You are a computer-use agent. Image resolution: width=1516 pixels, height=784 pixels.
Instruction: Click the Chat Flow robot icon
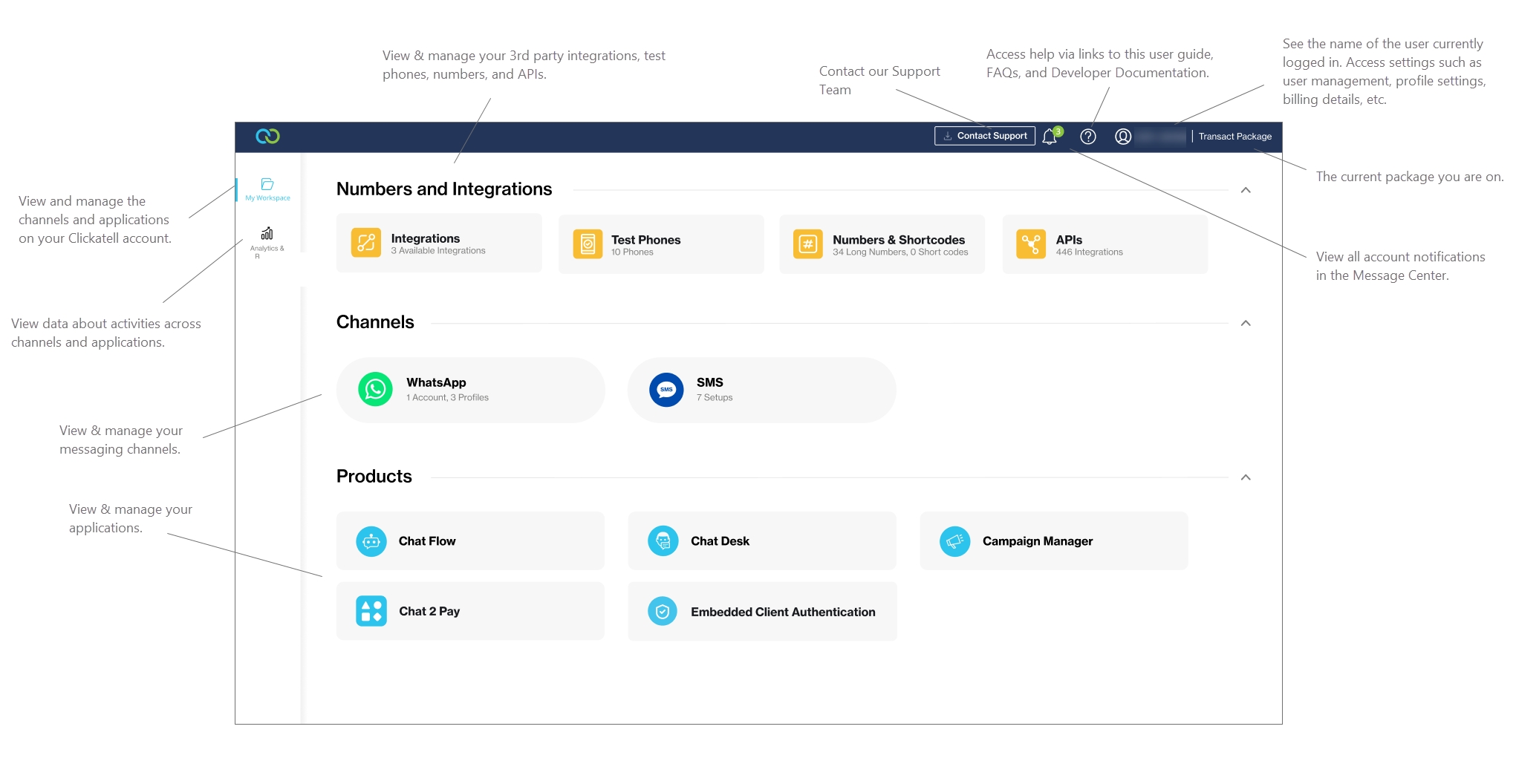pyautogui.click(x=371, y=541)
